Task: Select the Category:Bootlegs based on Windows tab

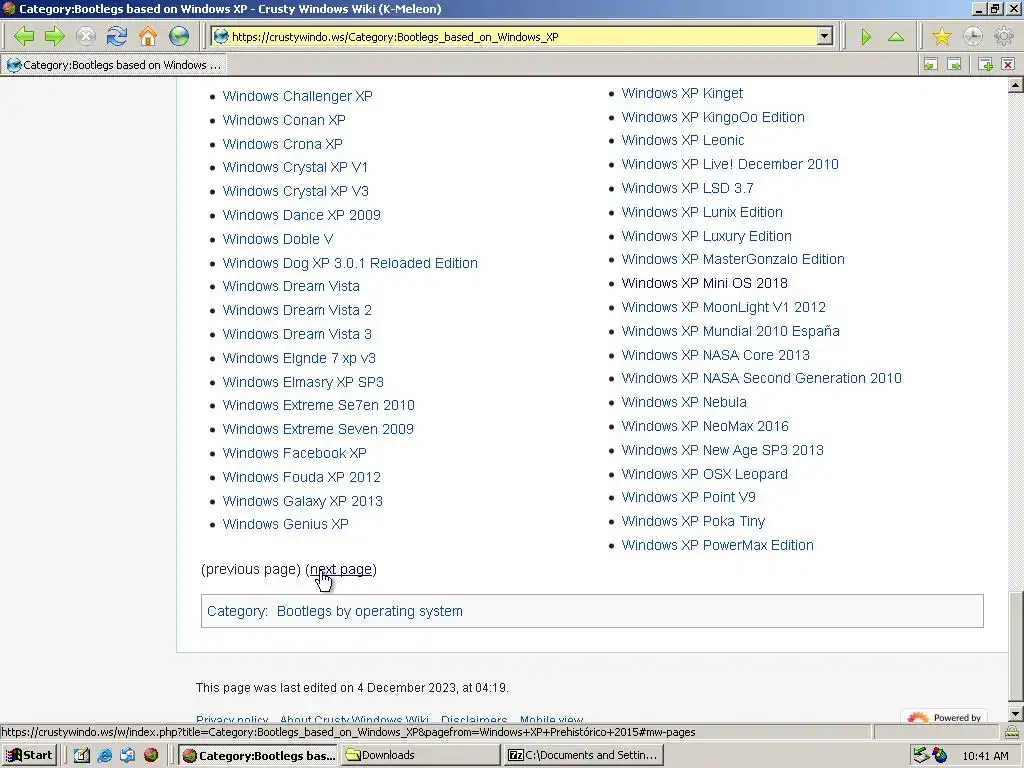Action: tap(114, 65)
